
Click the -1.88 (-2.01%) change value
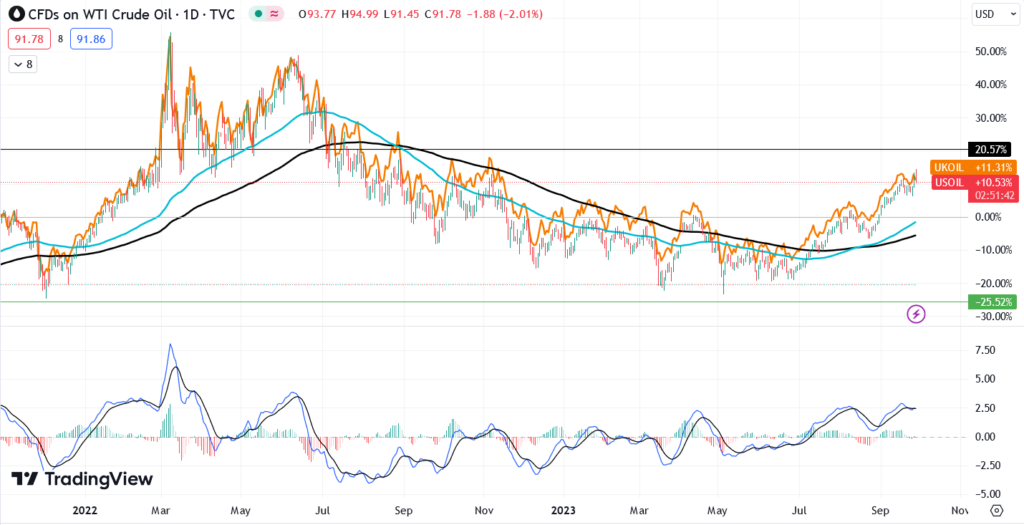pyautogui.click(x=503, y=14)
